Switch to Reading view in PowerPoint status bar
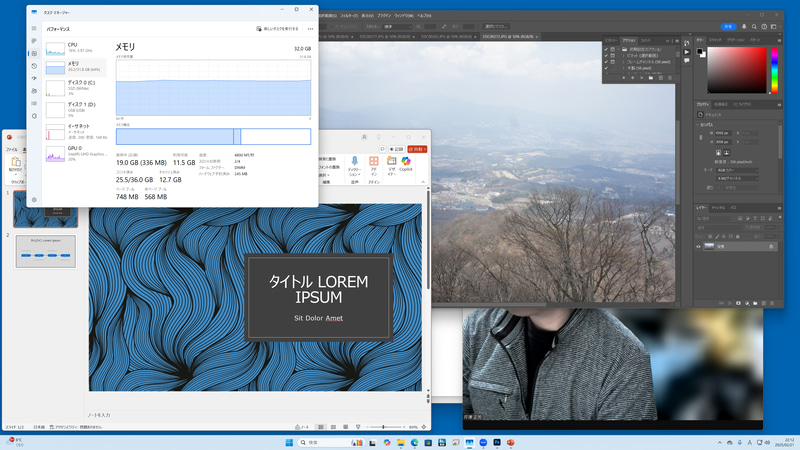800x450 pixels. 345,427
